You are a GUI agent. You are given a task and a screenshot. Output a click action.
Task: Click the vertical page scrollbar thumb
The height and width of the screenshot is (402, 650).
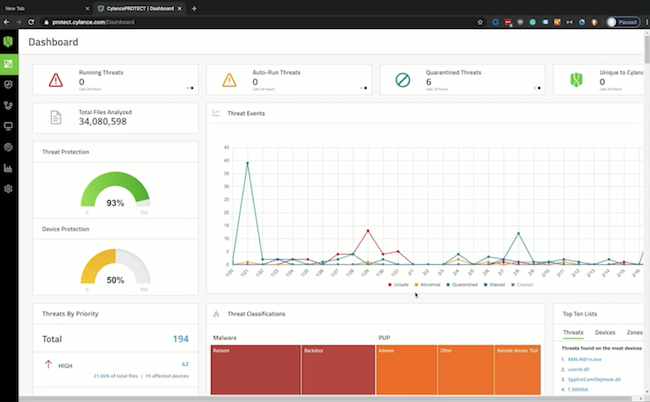click(647, 50)
